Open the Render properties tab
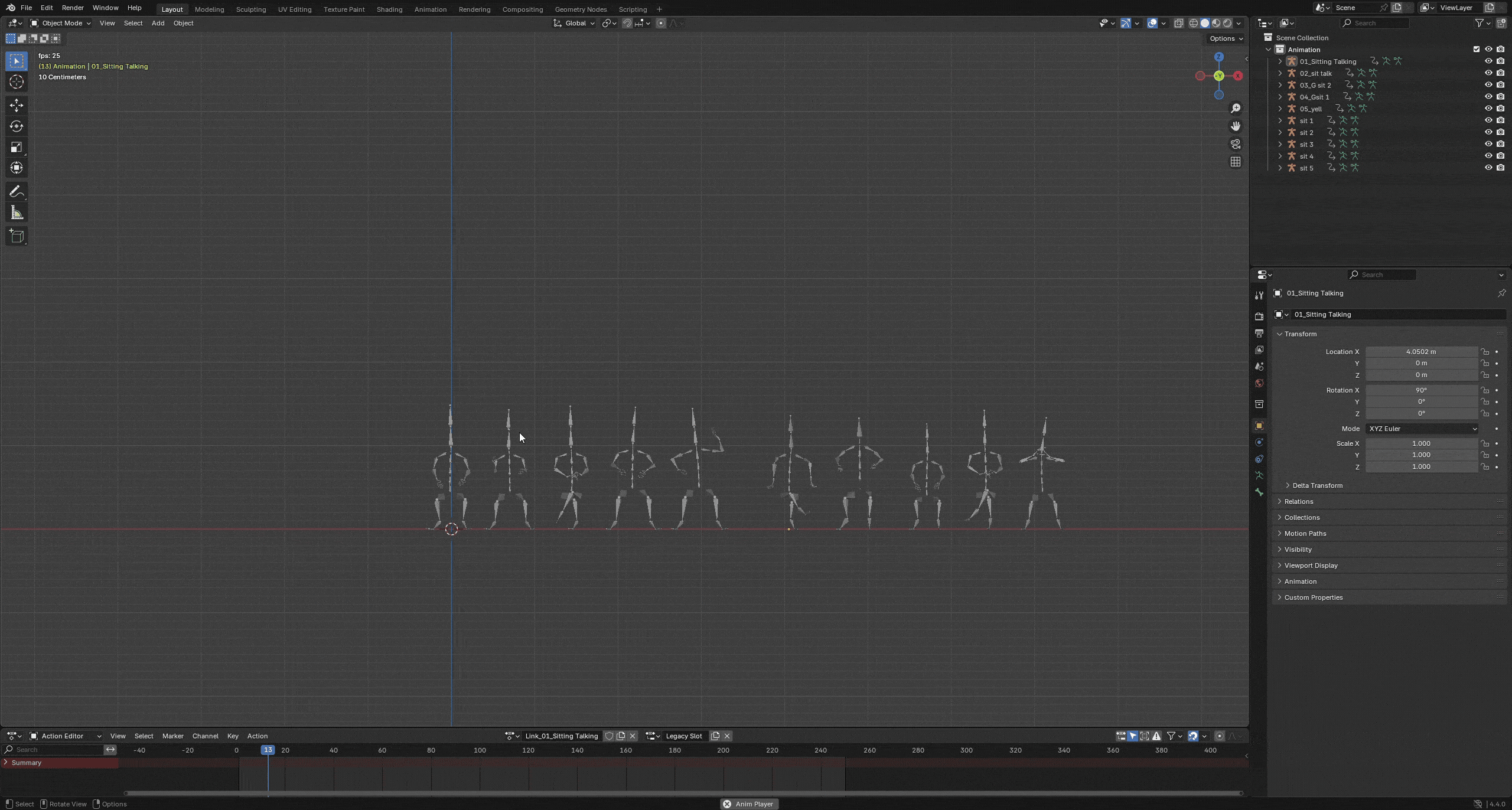The height and width of the screenshot is (810, 1512). 1259,317
